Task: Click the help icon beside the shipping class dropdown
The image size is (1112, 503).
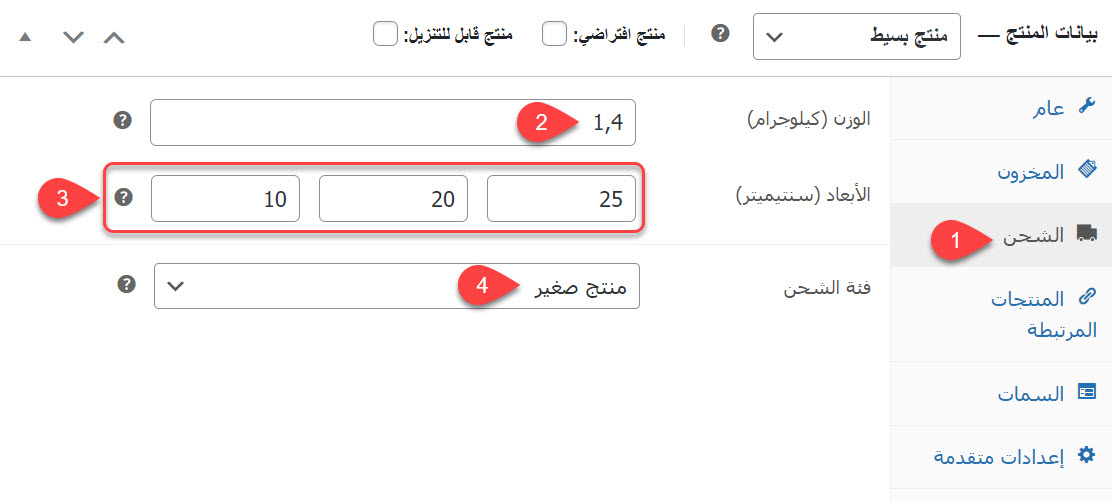Action: coord(126,284)
